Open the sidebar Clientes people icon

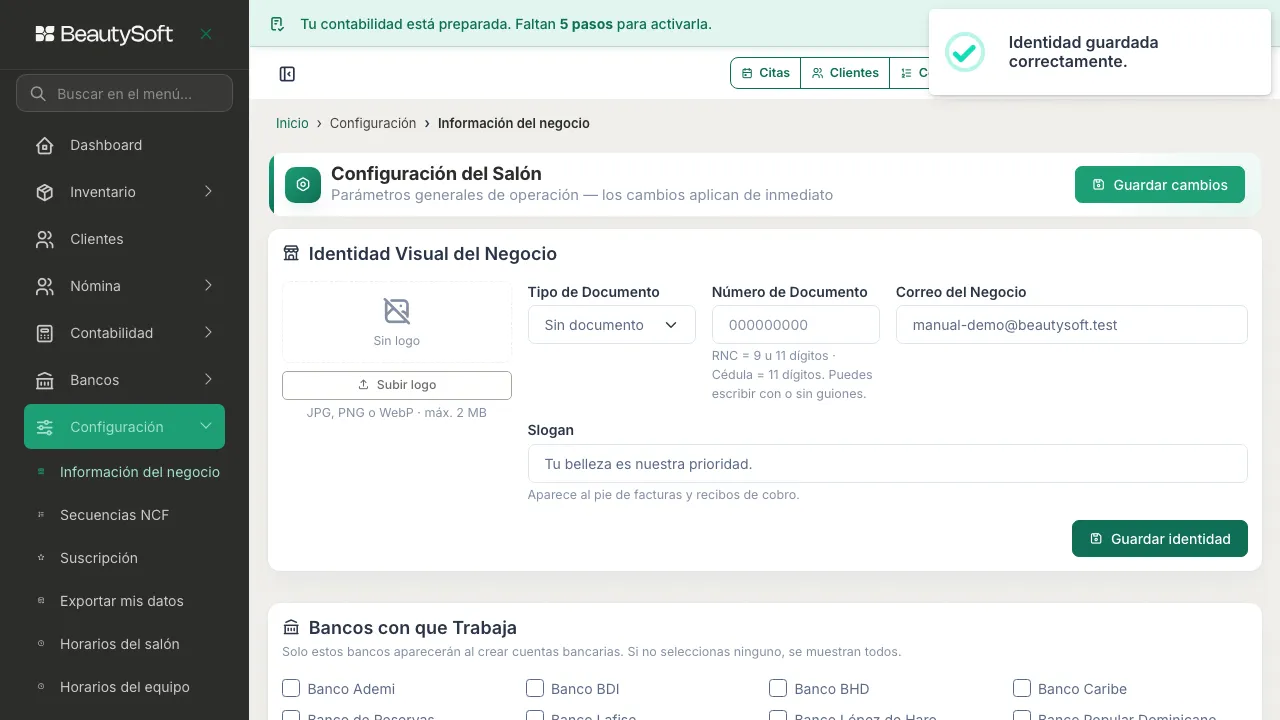pyautogui.click(x=45, y=239)
